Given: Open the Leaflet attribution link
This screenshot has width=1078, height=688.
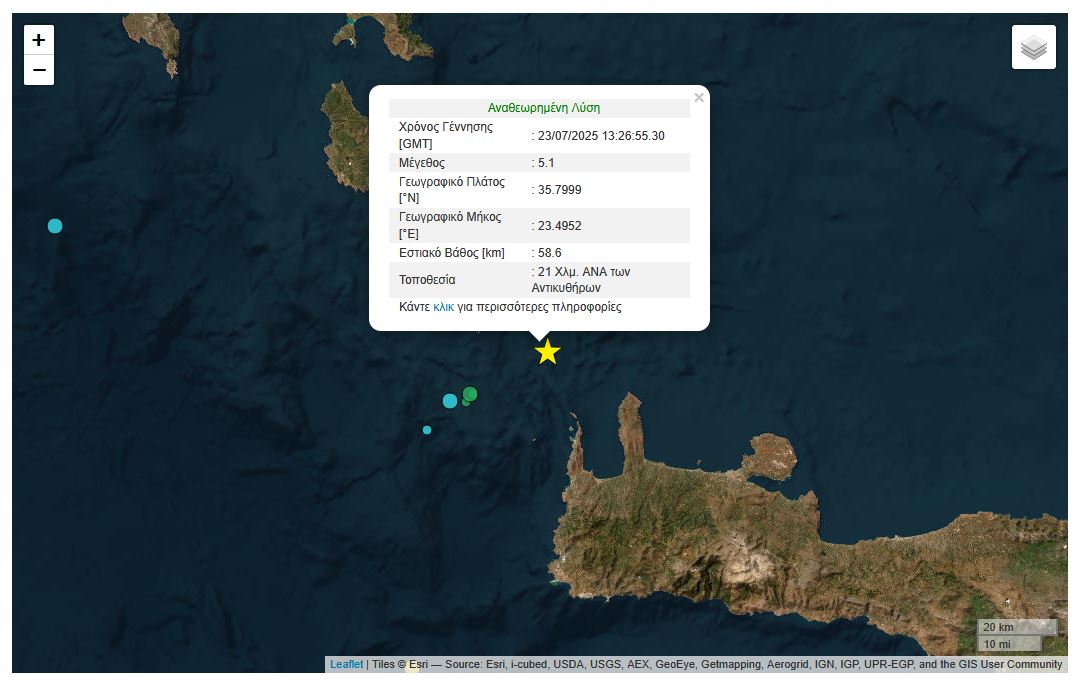Looking at the screenshot, I should click(x=346, y=664).
